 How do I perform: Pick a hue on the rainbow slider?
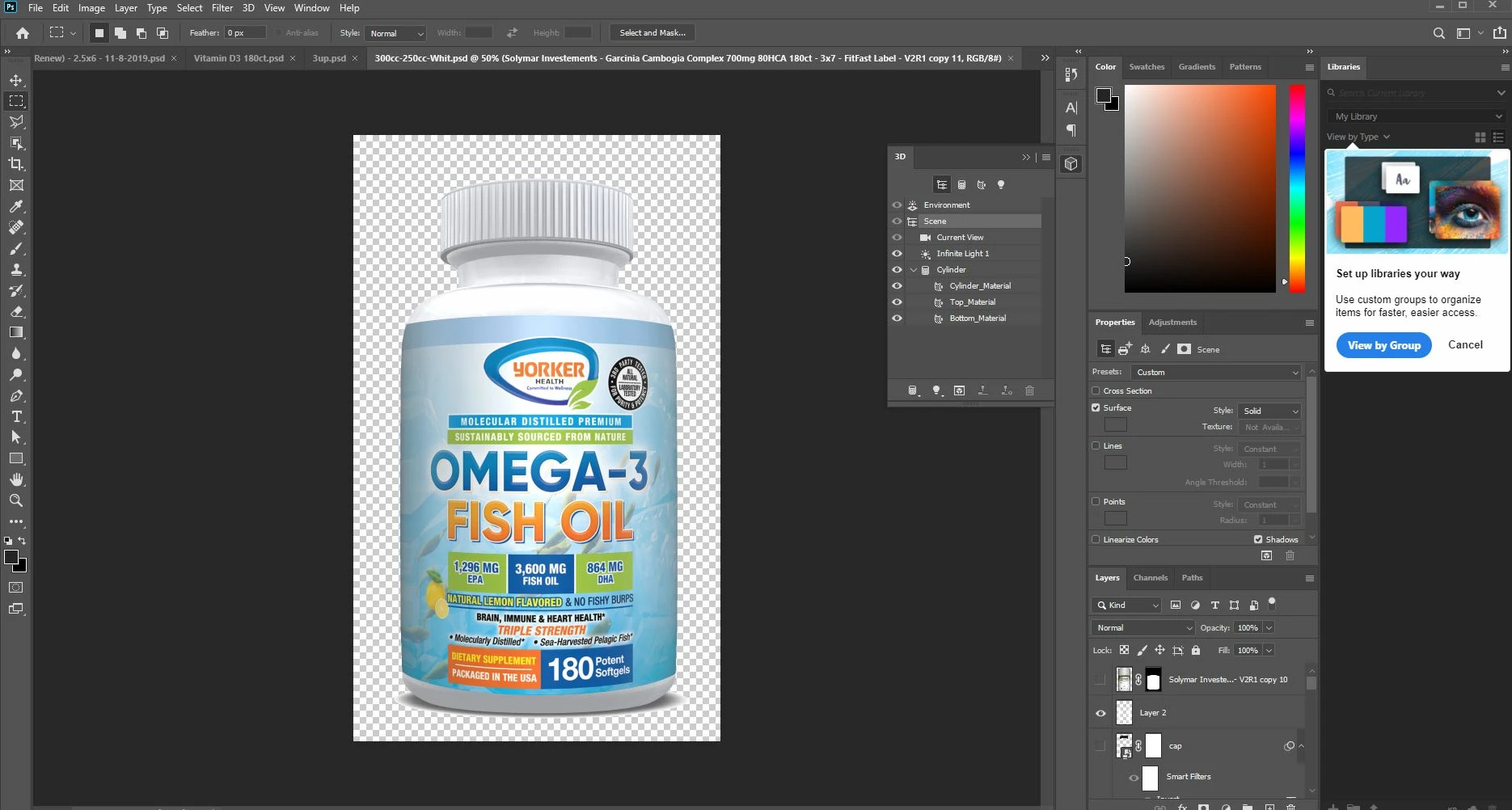1297,188
